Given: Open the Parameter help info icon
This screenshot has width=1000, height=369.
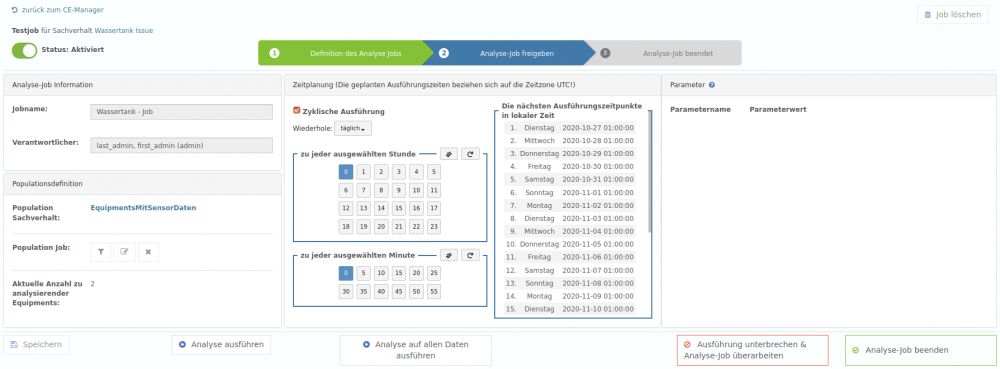Looking at the screenshot, I should [712, 85].
